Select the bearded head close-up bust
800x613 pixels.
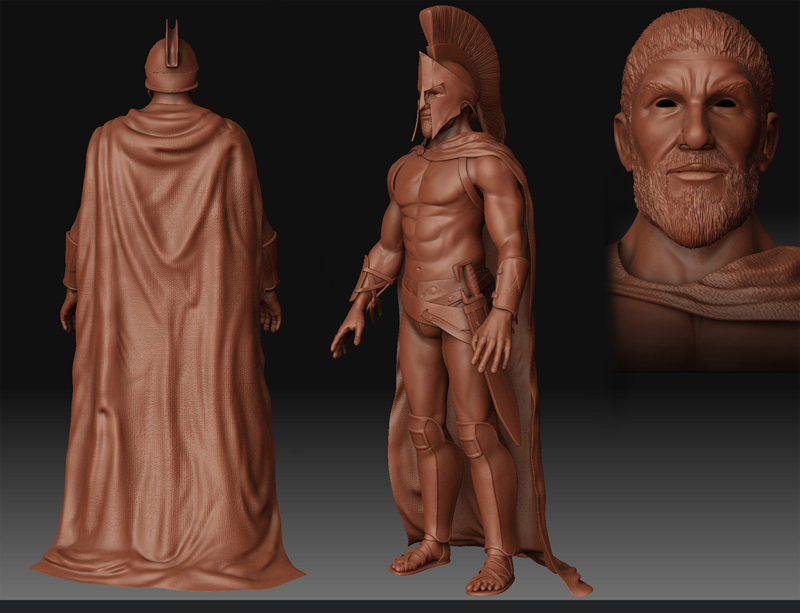tap(703, 189)
